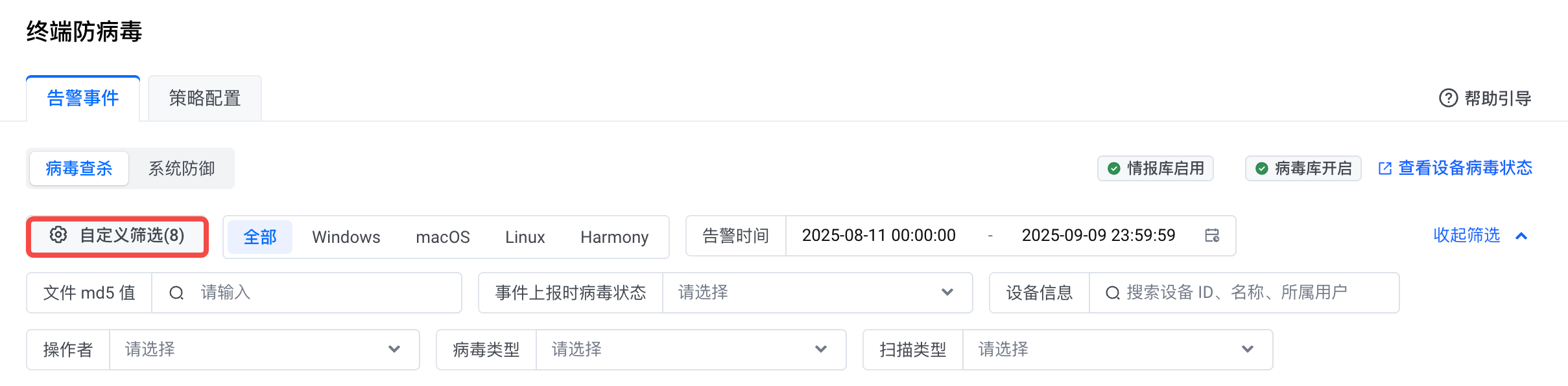The width and height of the screenshot is (1568, 386).
Task: Click the start time 2025-08-11 00:00:00 field
Action: pyautogui.click(x=879, y=235)
